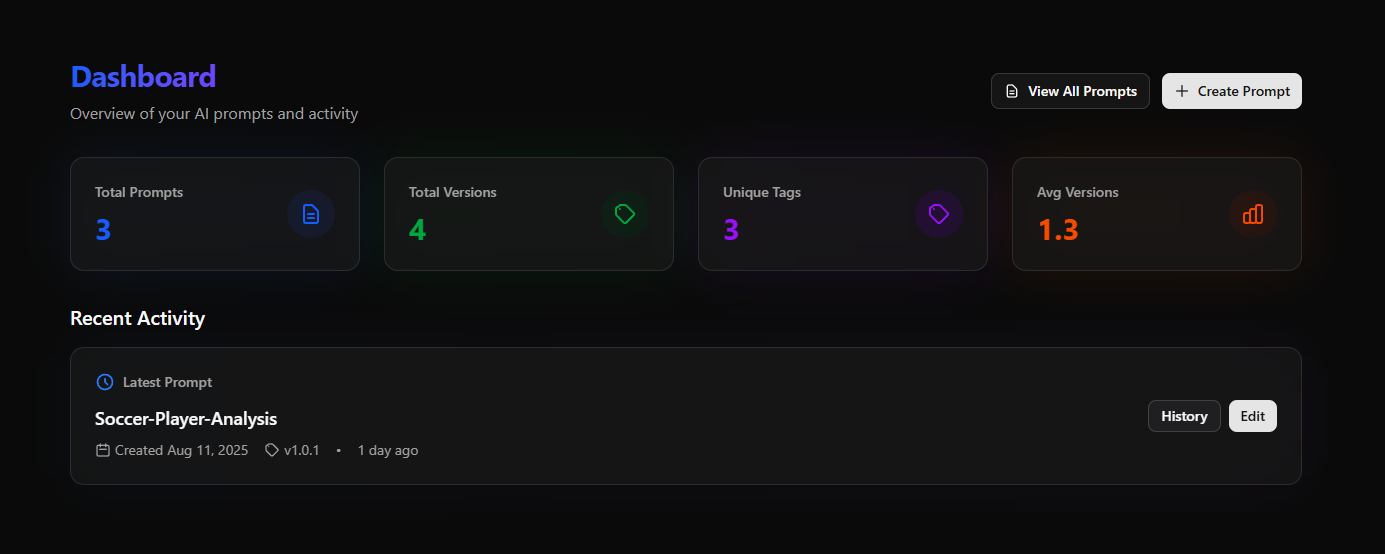
Task: Open View All Prompts
Action: tap(1070, 91)
